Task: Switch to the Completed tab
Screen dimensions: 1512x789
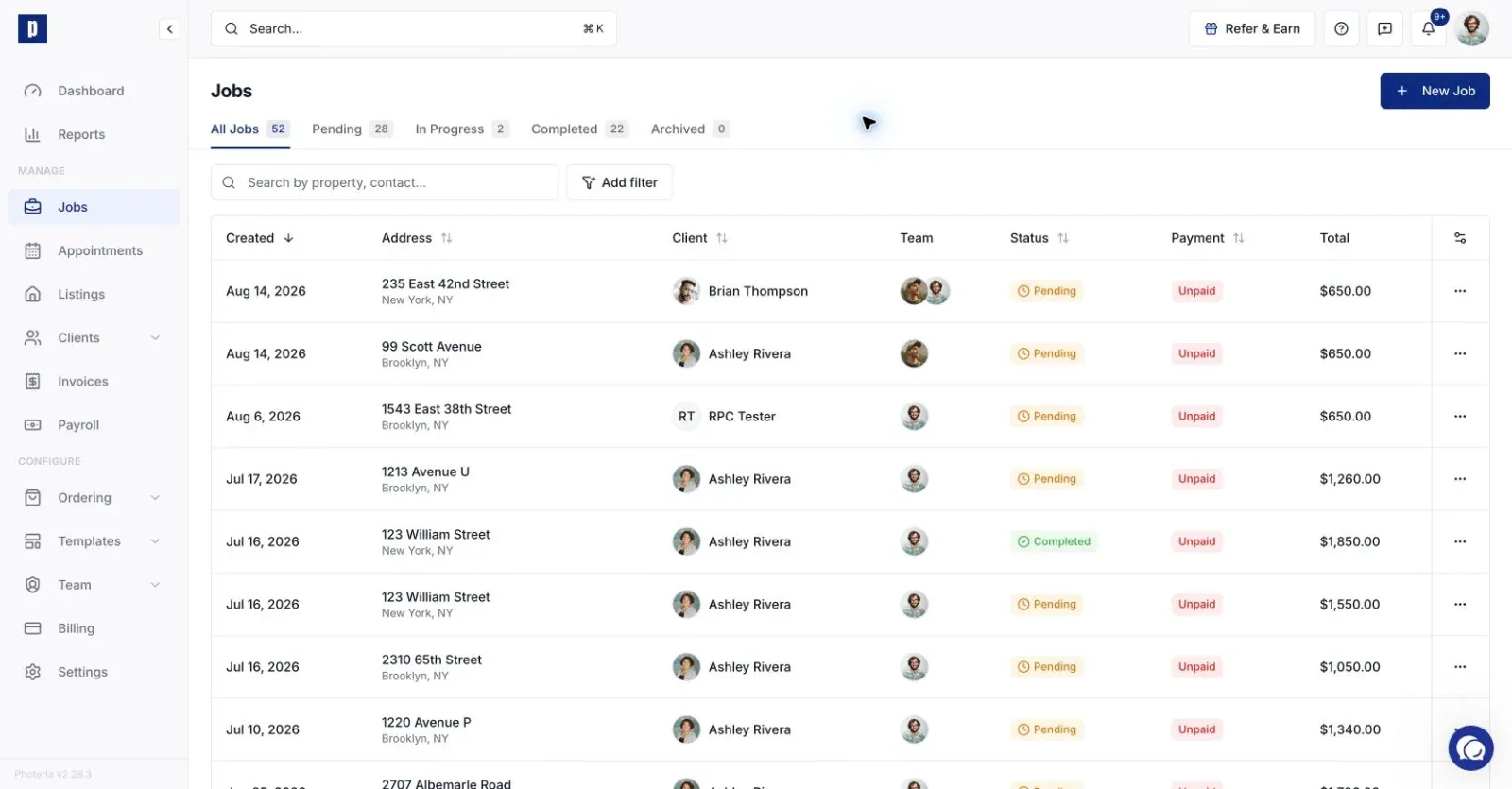Action: click(x=579, y=129)
